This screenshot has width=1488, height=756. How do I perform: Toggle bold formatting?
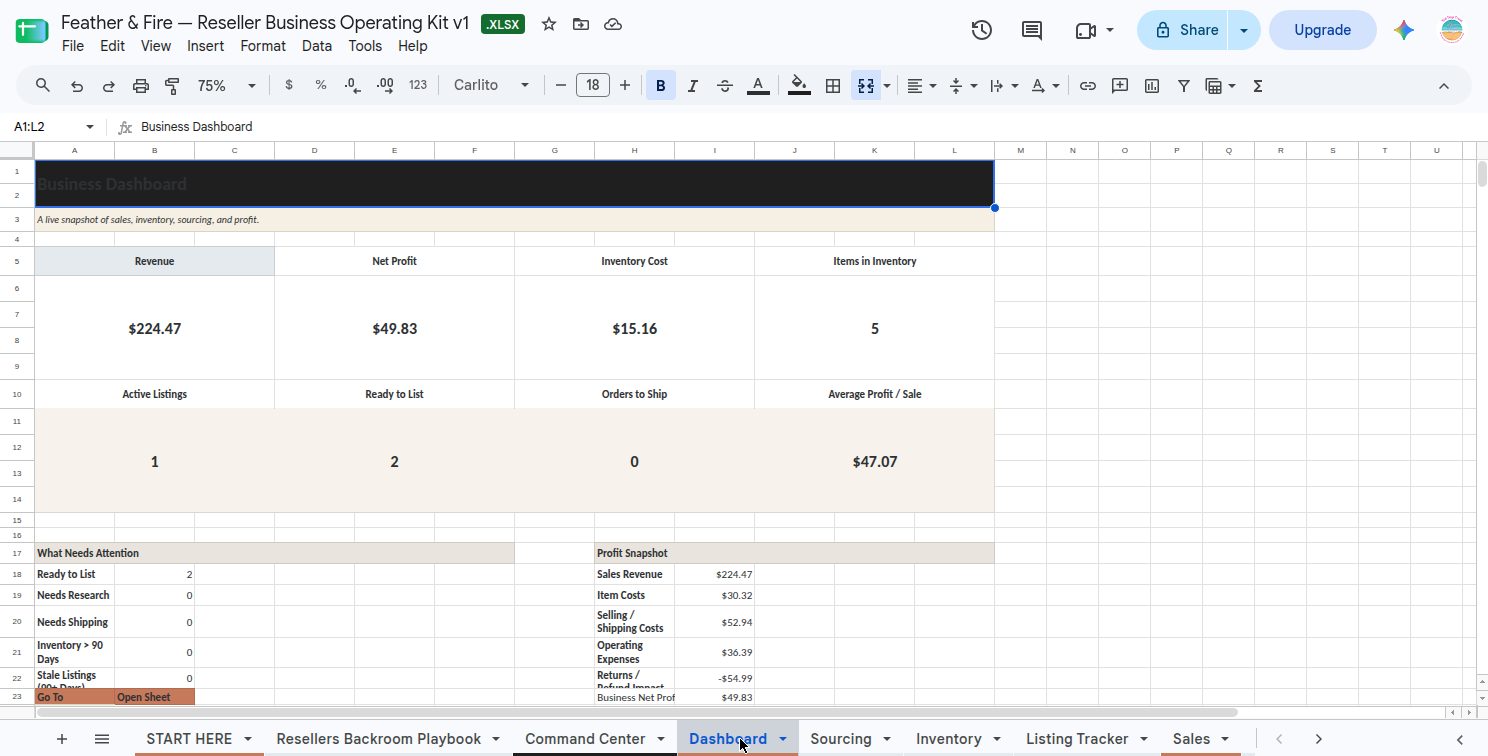tap(661, 86)
